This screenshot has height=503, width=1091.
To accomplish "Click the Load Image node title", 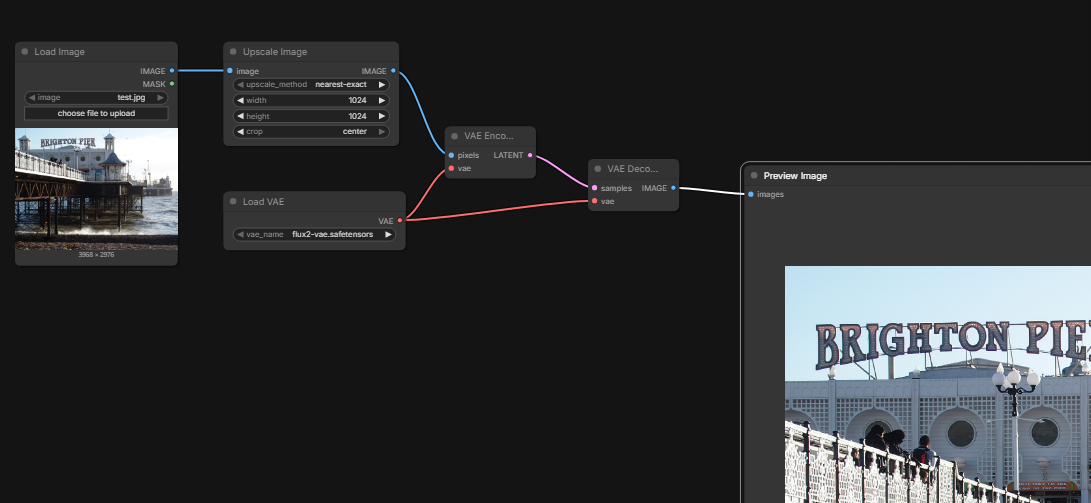I will pyautogui.click(x=60, y=51).
